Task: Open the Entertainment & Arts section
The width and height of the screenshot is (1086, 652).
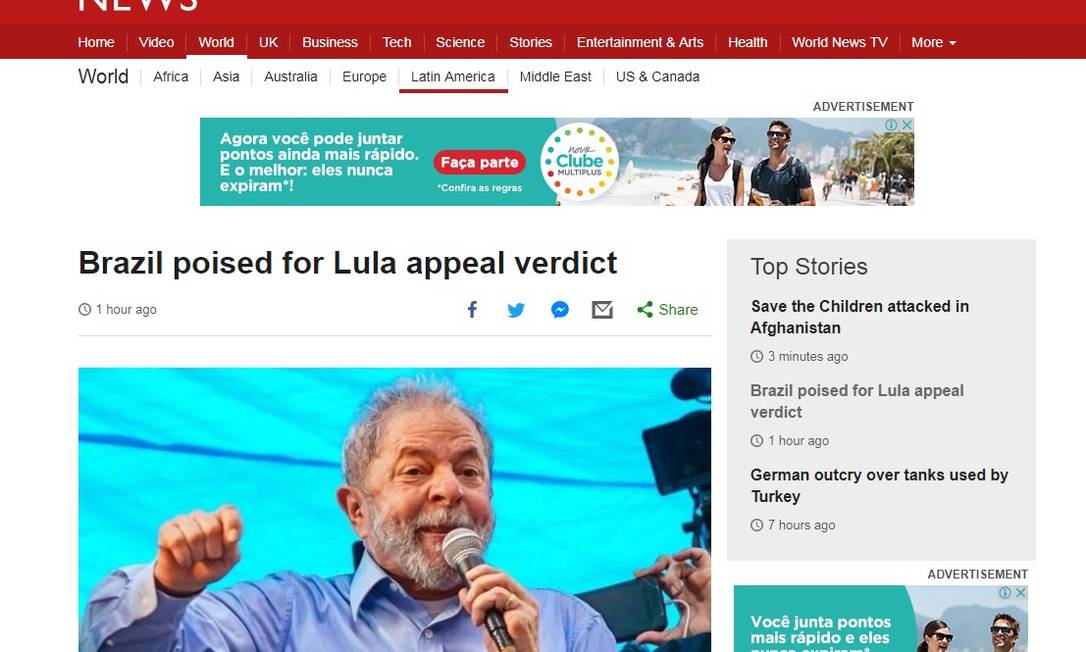Action: pos(640,42)
